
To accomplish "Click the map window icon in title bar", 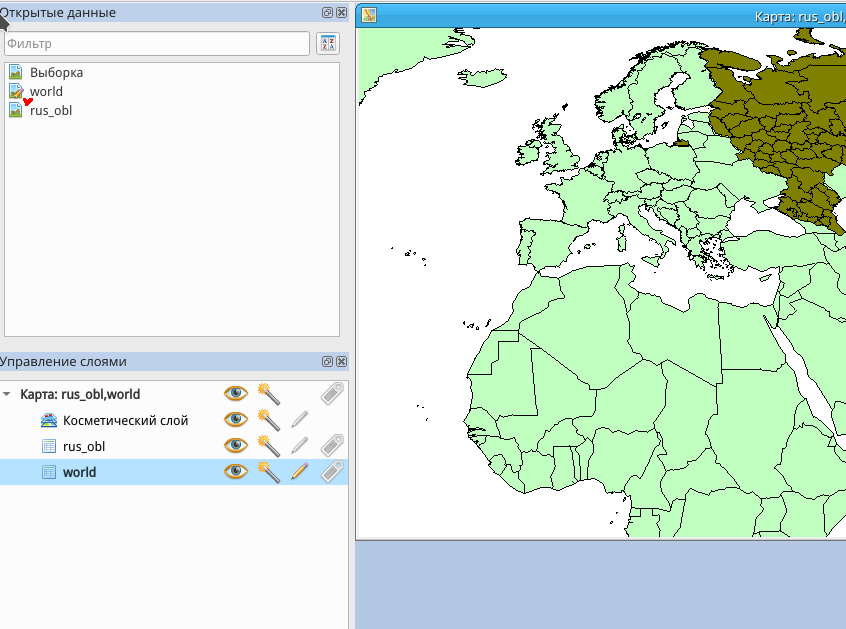I will 369,15.
